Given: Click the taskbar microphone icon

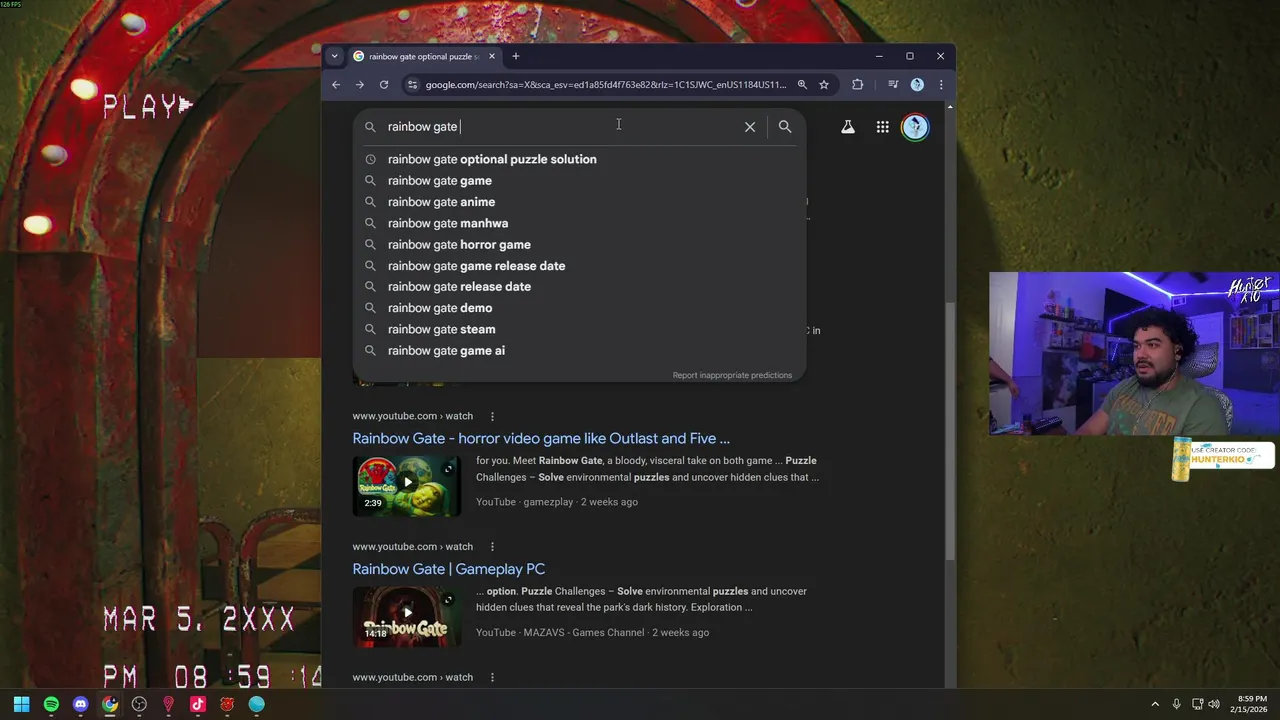Looking at the screenshot, I should (1176, 704).
